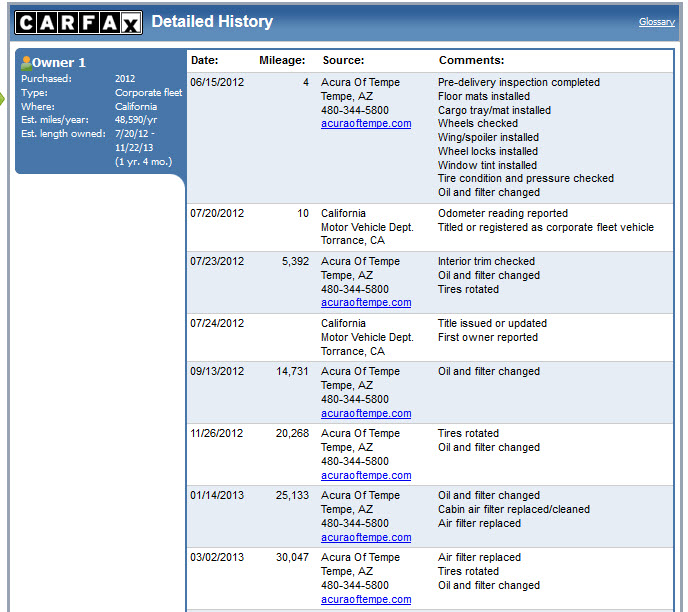Click phone number in the 06/15/2012 entry
688x612 pixels.
[354, 110]
